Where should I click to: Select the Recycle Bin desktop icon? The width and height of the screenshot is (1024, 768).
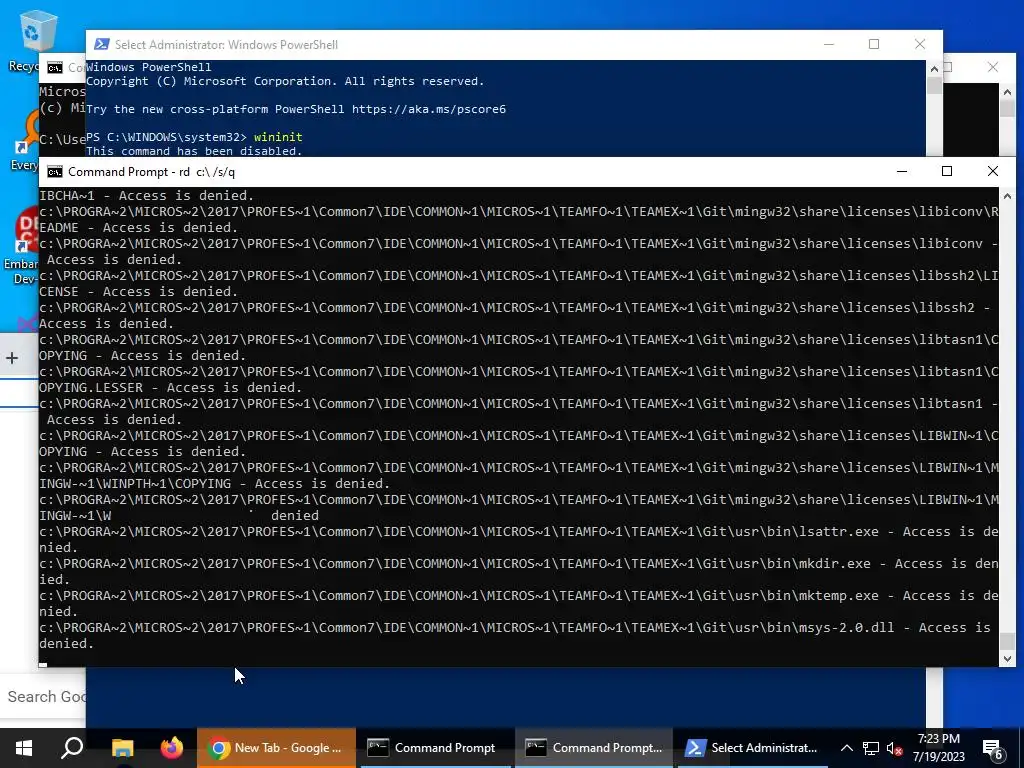click(x=26, y=40)
